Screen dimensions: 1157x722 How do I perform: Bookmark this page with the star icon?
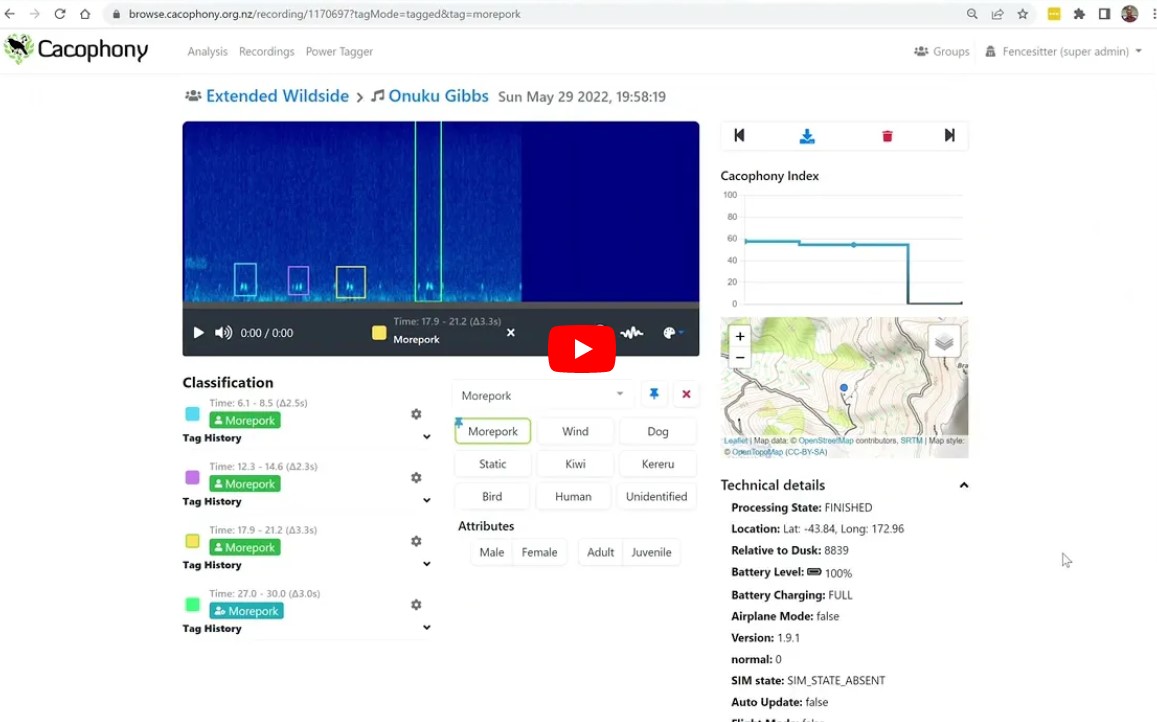(1023, 14)
